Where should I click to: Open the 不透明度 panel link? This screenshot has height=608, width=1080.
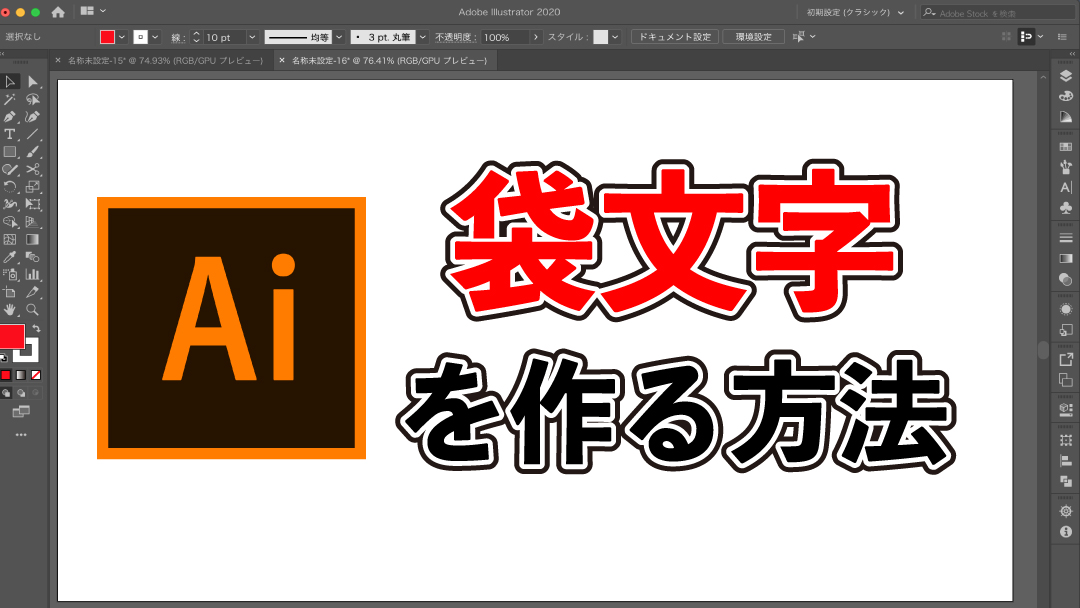tap(454, 37)
